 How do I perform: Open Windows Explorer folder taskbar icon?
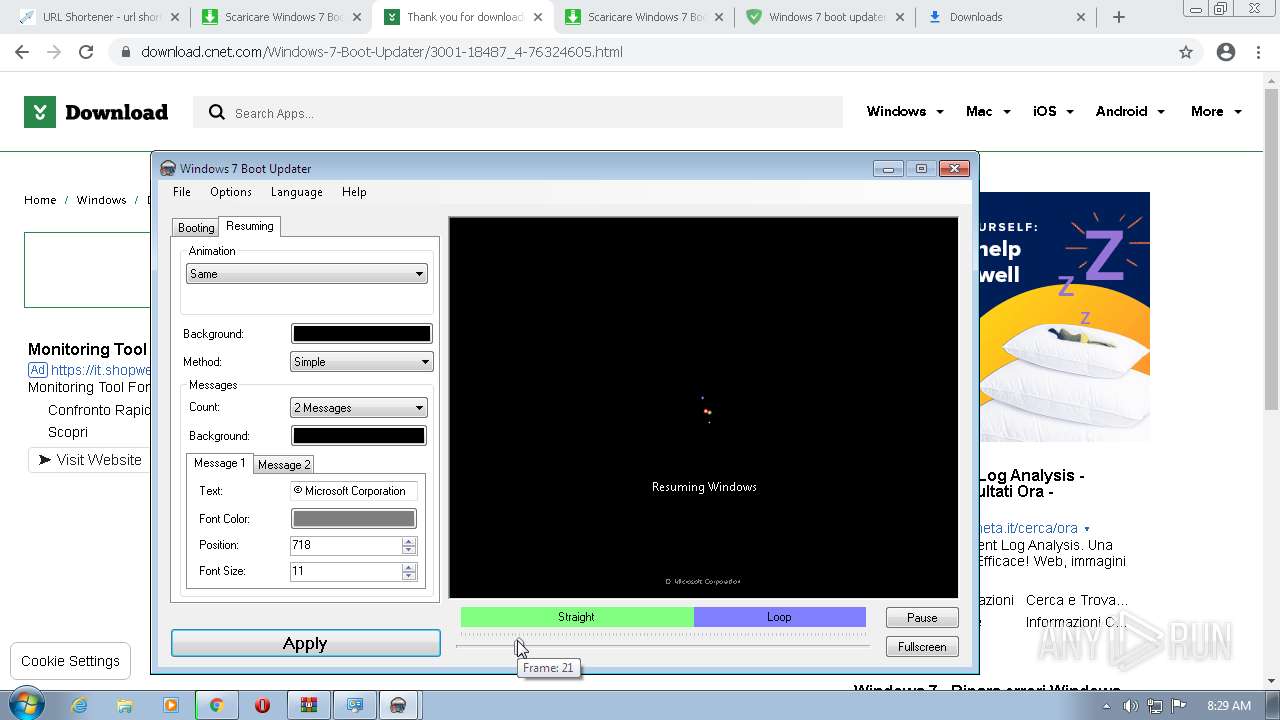125,705
